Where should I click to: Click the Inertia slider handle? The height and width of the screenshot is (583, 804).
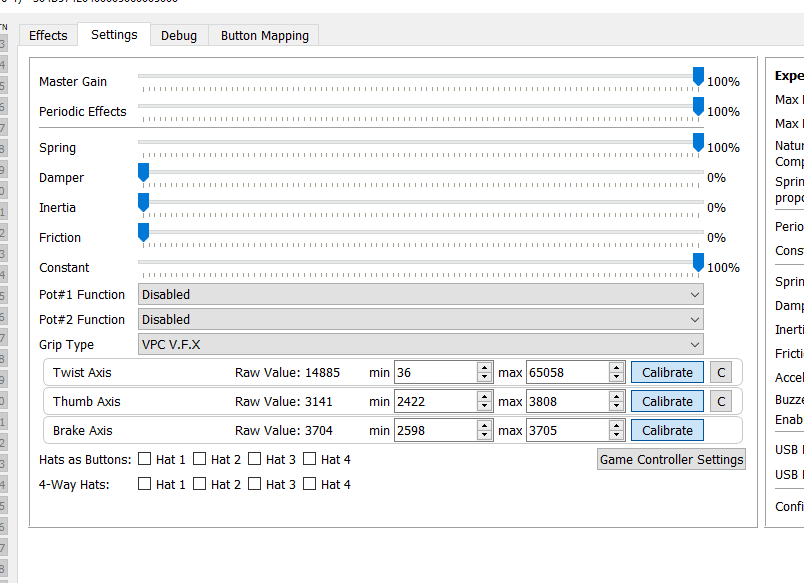click(x=144, y=203)
